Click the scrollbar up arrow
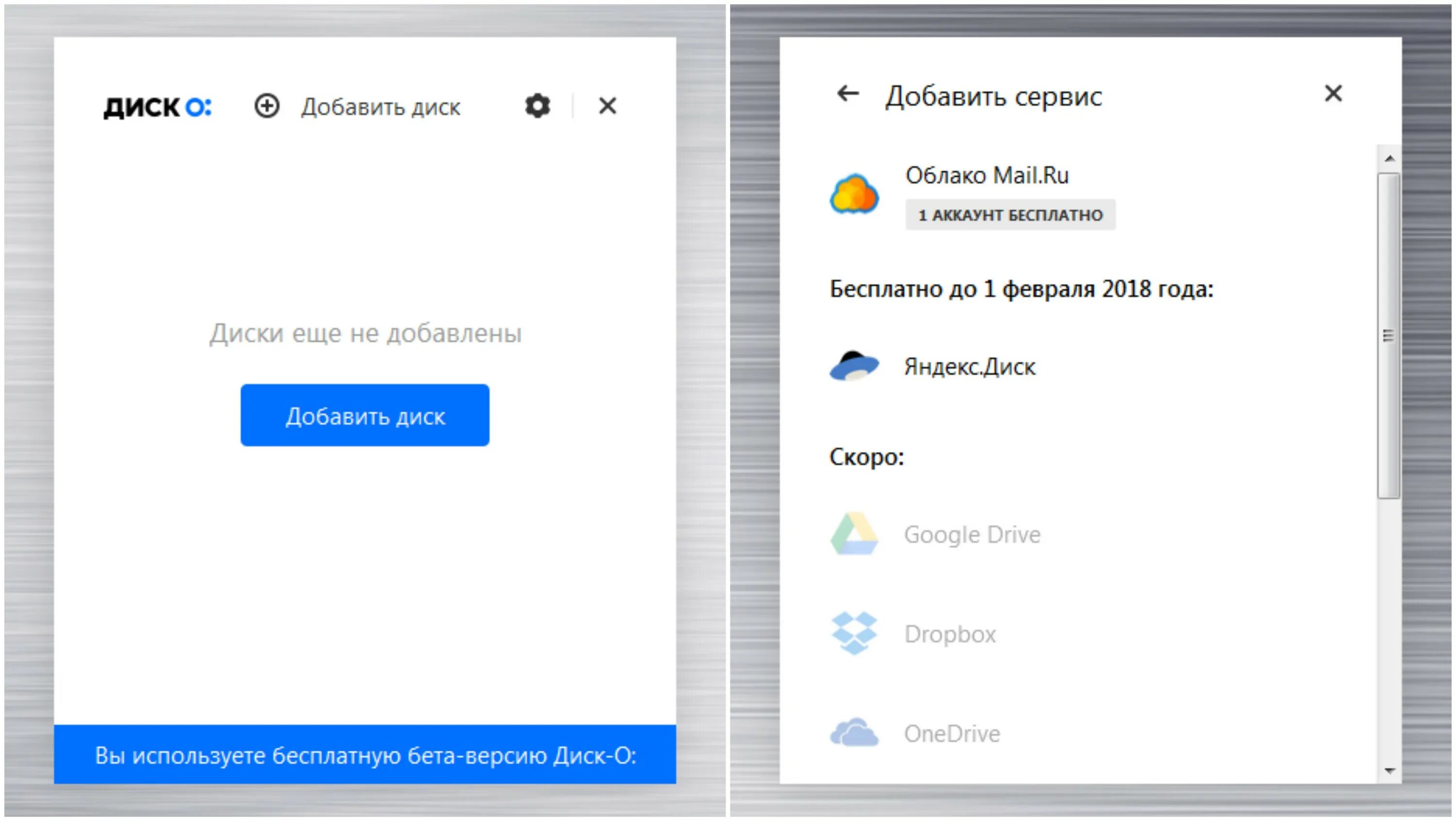 tap(1390, 159)
